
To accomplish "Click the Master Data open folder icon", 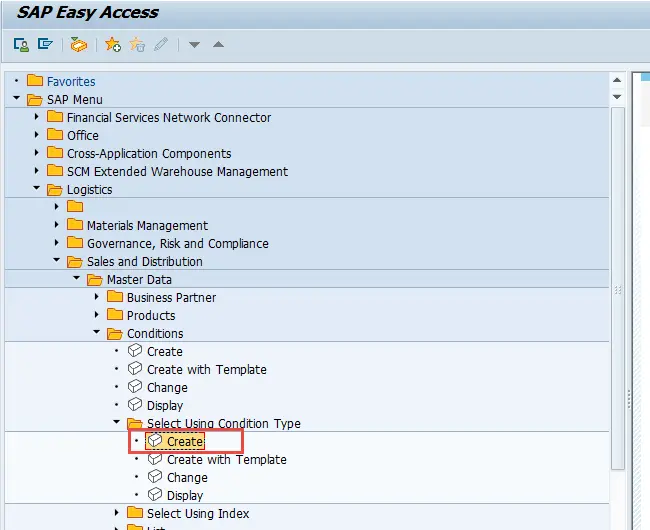I will coord(95,280).
